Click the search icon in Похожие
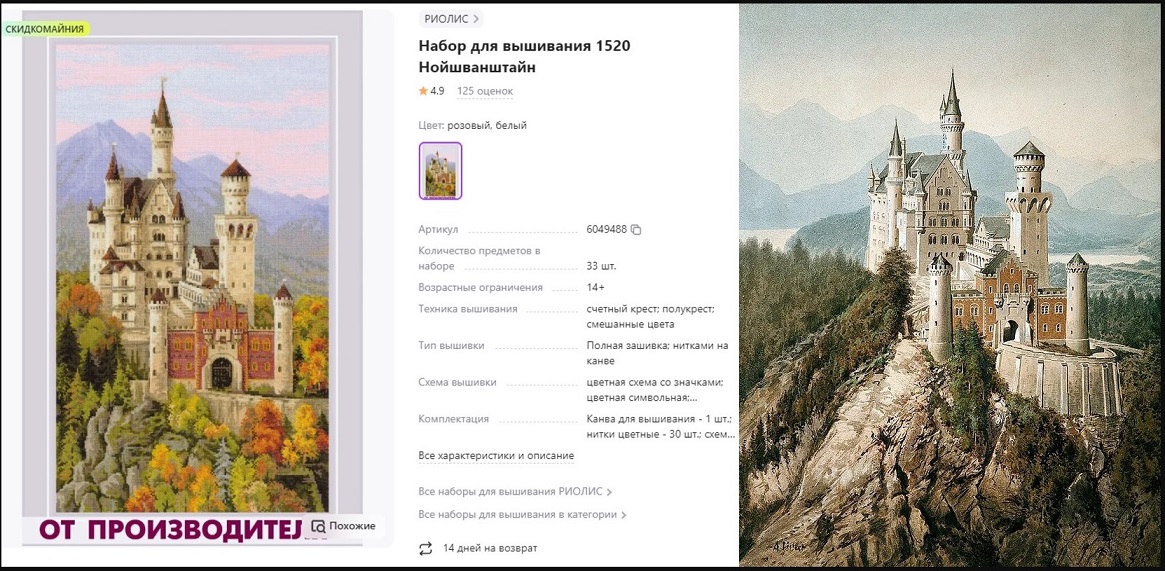 (x=318, y=526)
